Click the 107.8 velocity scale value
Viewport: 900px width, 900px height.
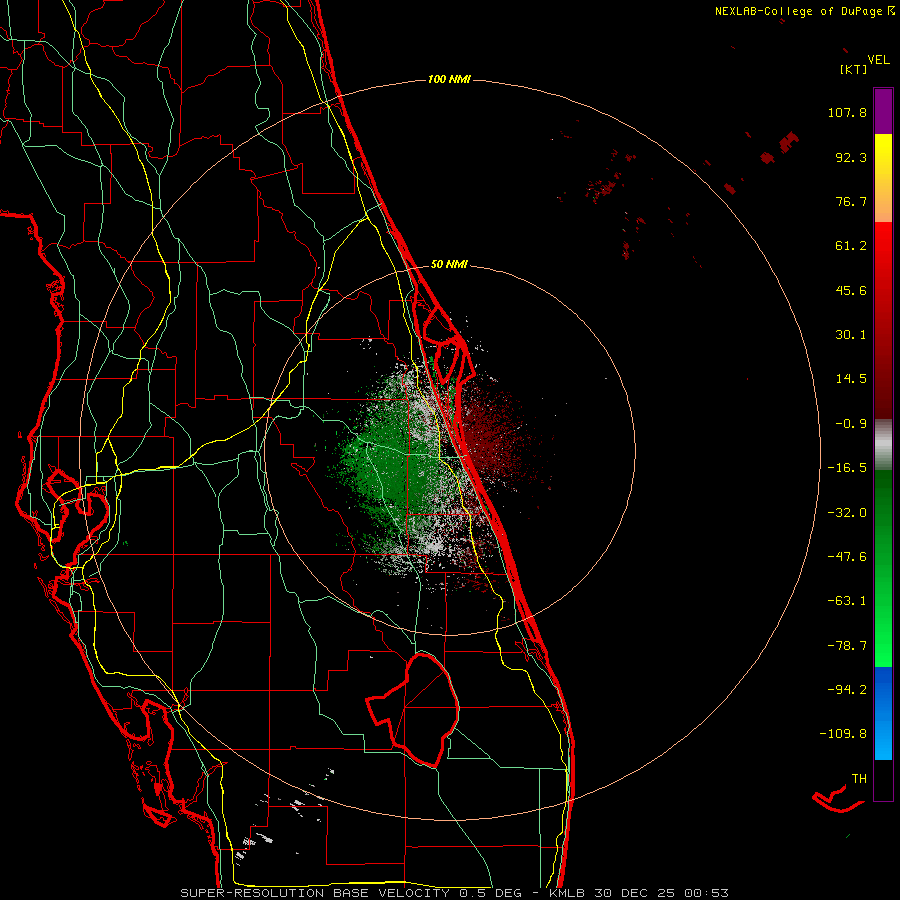click(x=847, y=112)
